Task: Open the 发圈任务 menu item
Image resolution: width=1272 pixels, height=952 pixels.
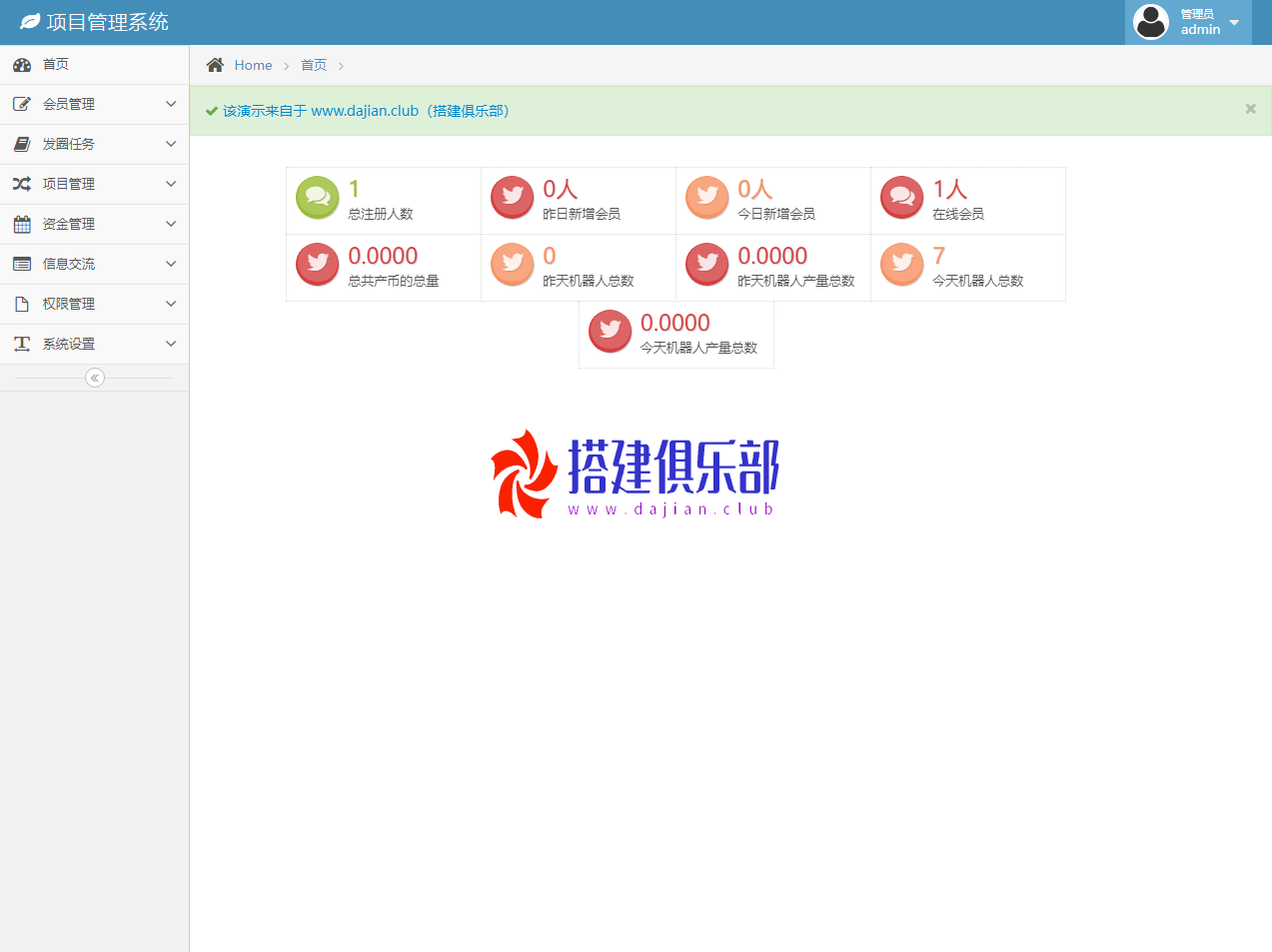Action: (94, 145)
